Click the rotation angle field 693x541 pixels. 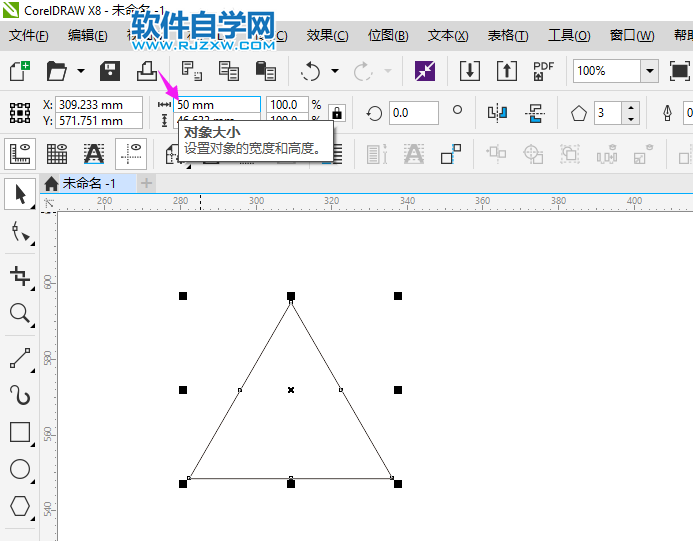pyautogui.click(x=414, y=113)
